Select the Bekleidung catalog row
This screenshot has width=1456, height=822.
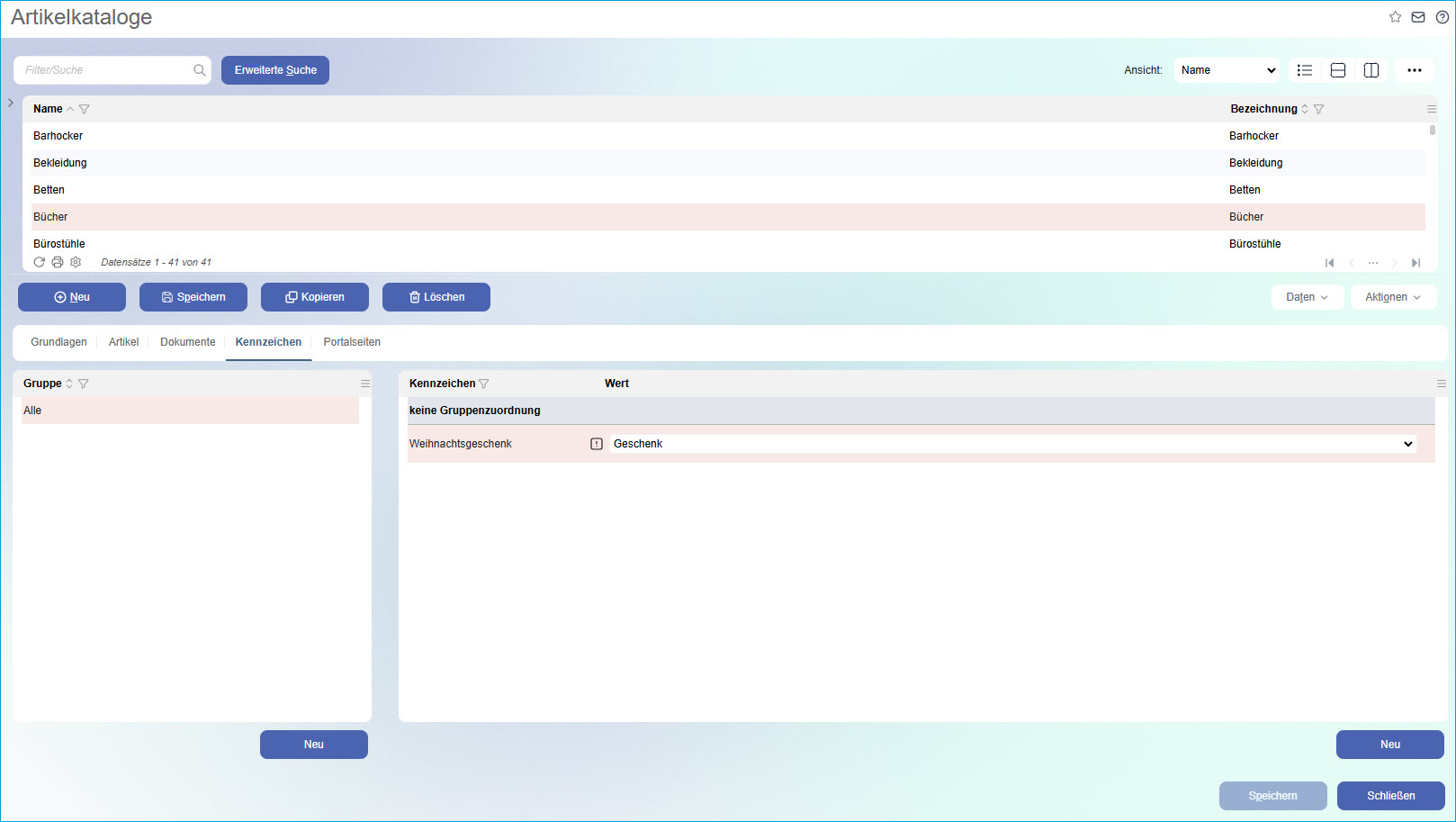(729, 163)
